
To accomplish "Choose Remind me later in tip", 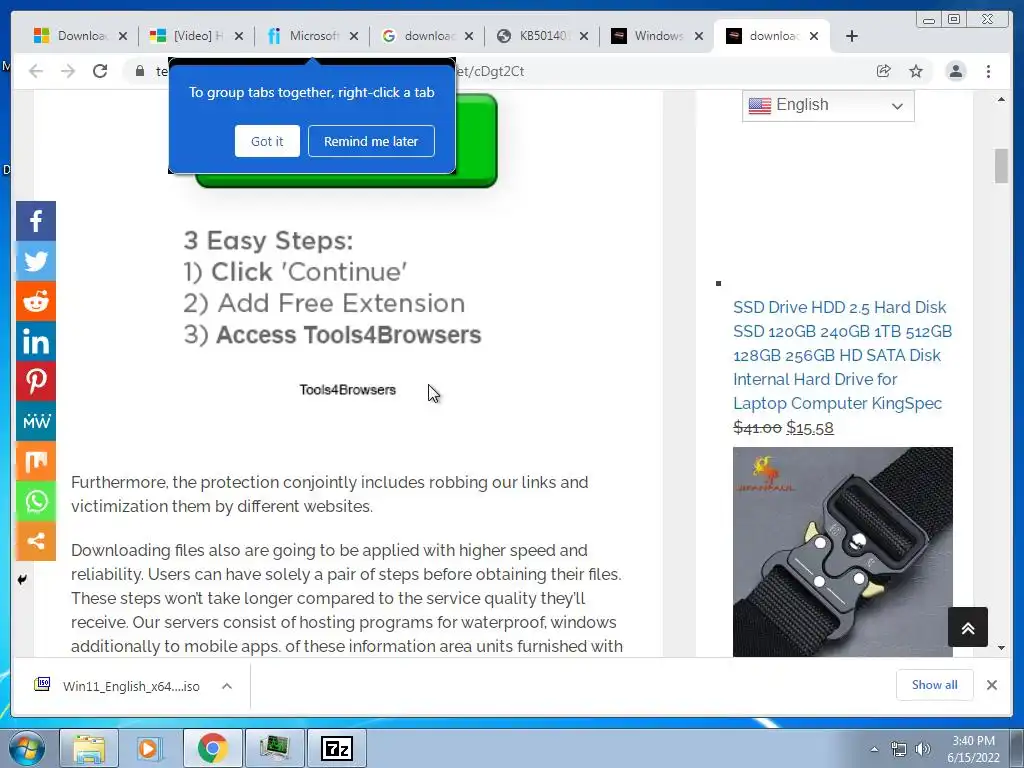I will (371, 141).
